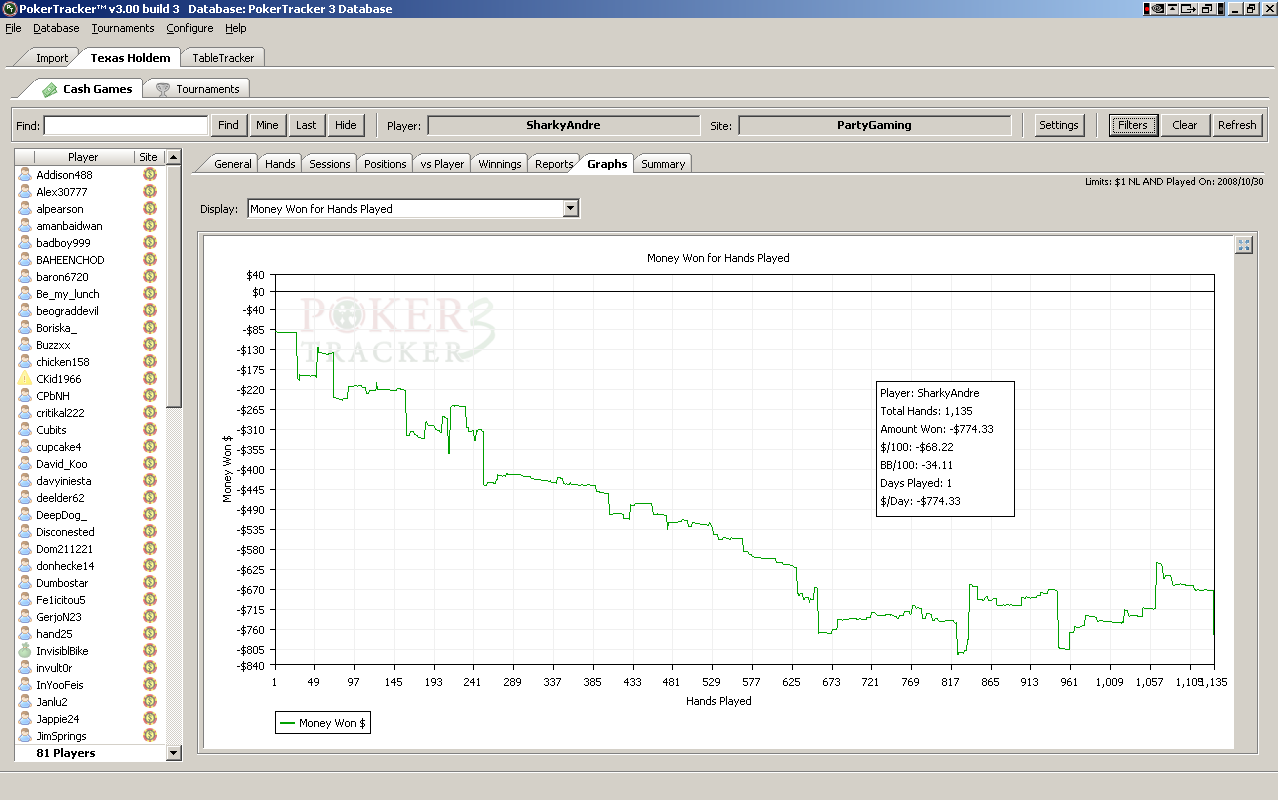The image size is (1278, 800).
Task: Click the site chip icon in Janlu2 row
Action: [150, 702]
